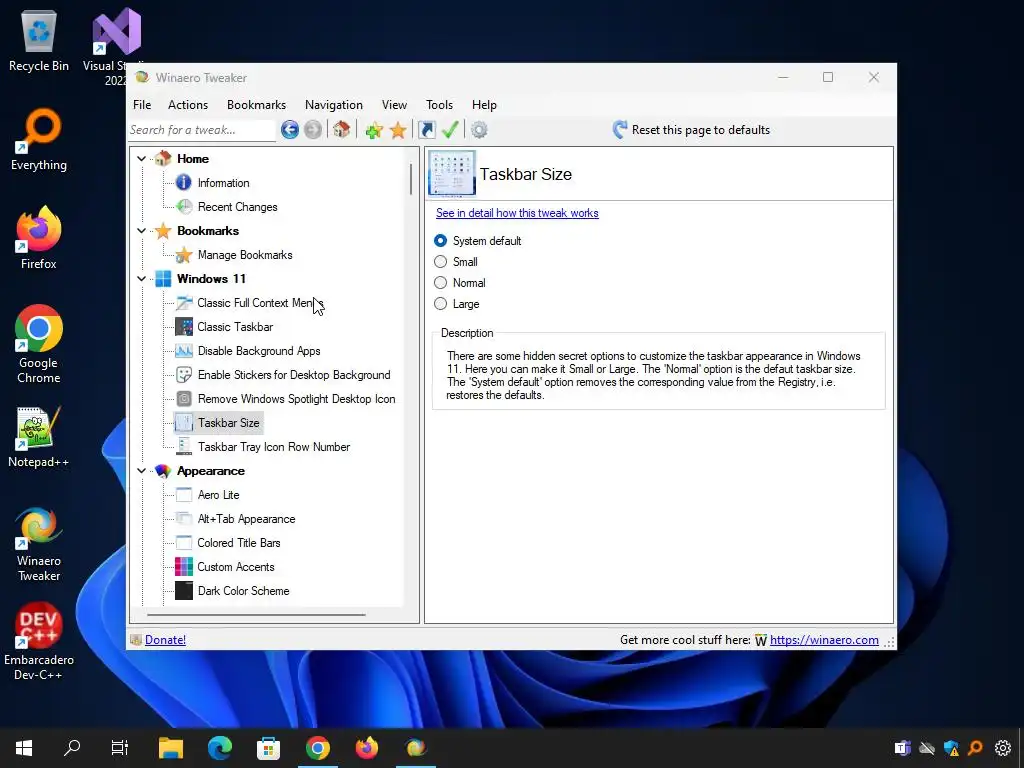Image resolution: width=1024 pixels, height=768 pixels.
Task: Open the Bookmarks menu
Action: pyautogui.click(x=256, y=104)
